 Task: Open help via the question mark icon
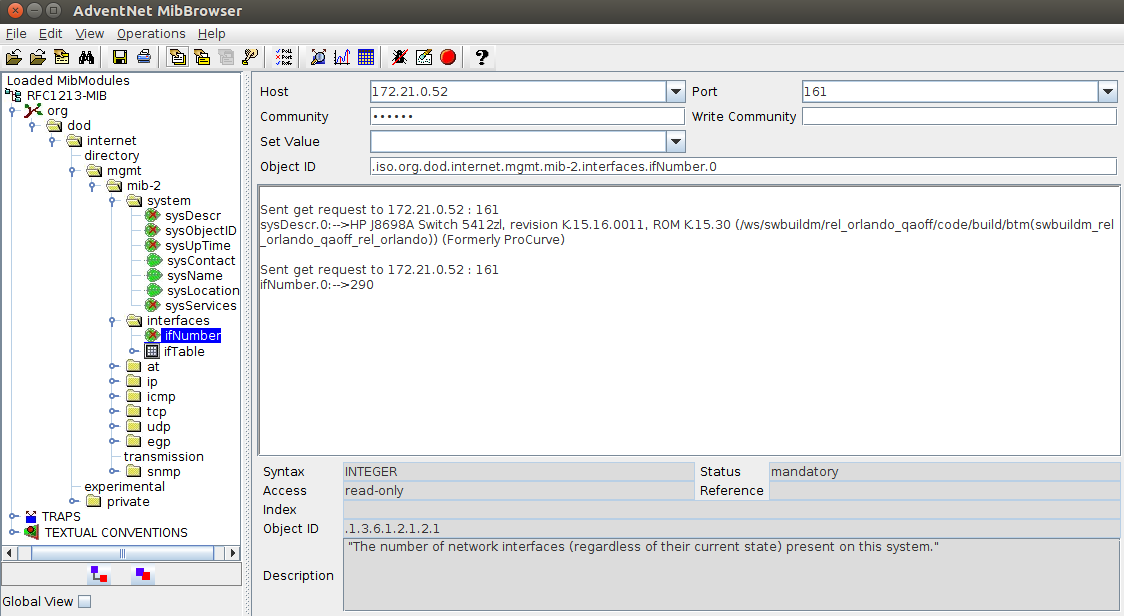click(481, 57)
